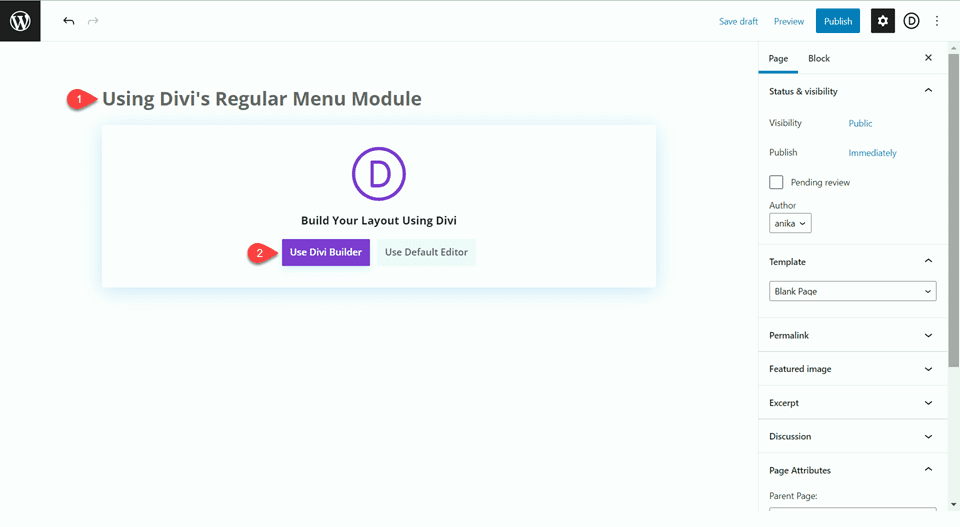Check the Pending review checkbox
960x527 pixels.
pyautogui.click(x=776, y=182)
